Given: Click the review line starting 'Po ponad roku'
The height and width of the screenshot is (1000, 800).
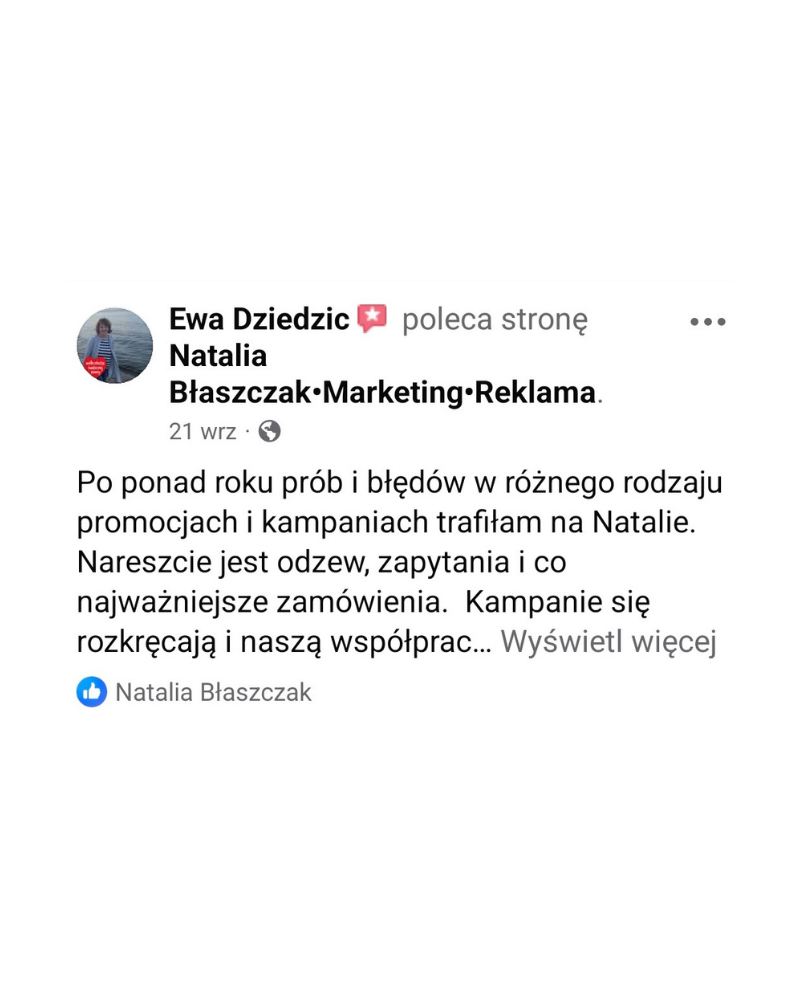Looking at the screenshot, I should pyautogui.click(x=399, y=483).
